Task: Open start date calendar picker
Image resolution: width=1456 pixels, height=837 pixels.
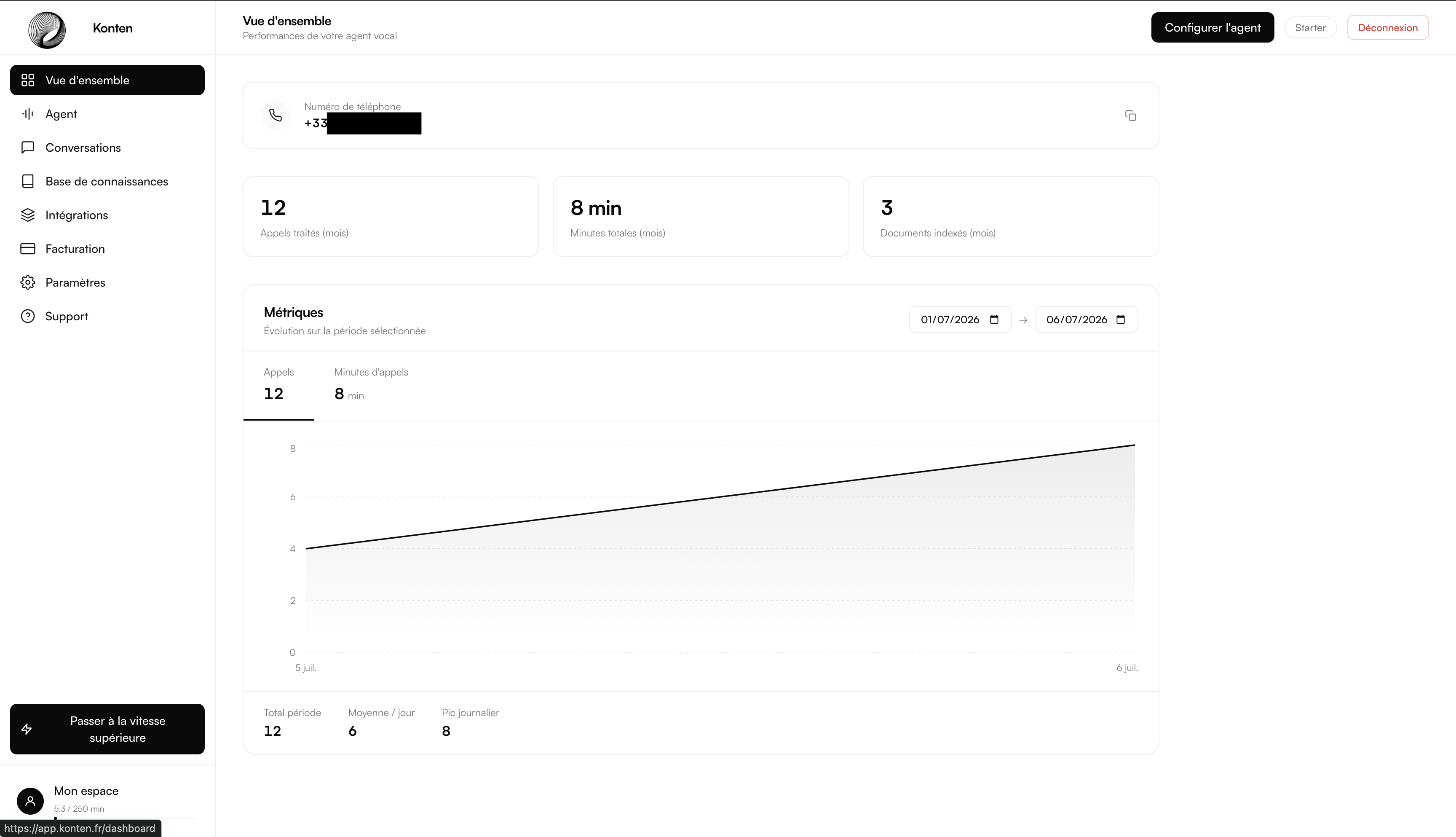Action: (x=994, y=319)
